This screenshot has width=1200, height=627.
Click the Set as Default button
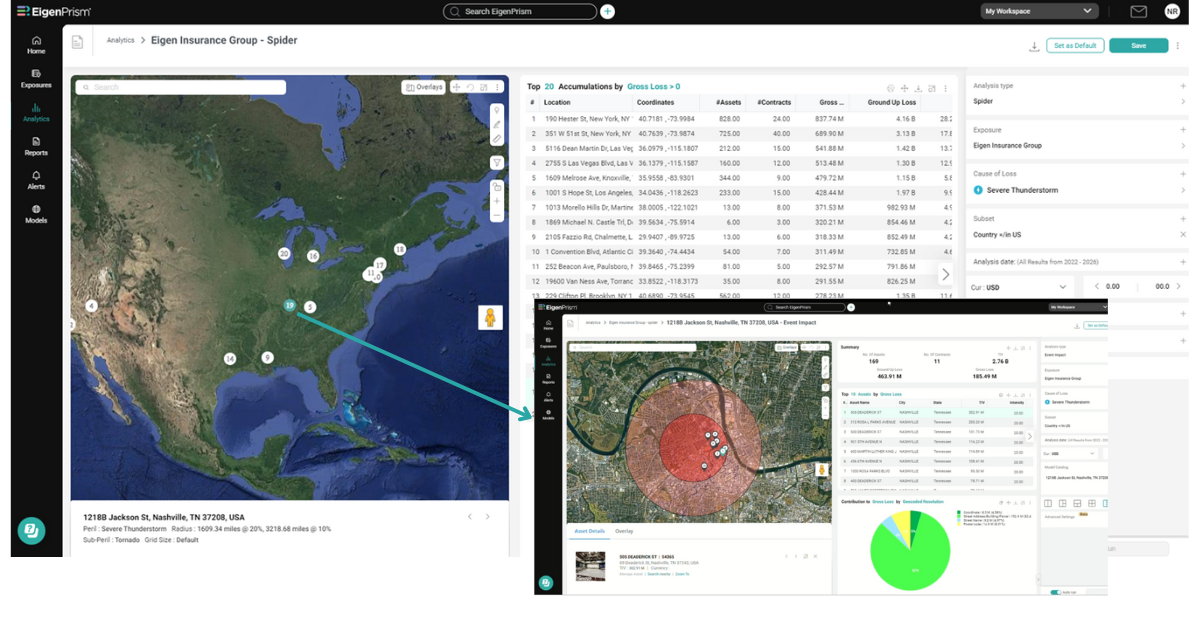click(1075, 46)
